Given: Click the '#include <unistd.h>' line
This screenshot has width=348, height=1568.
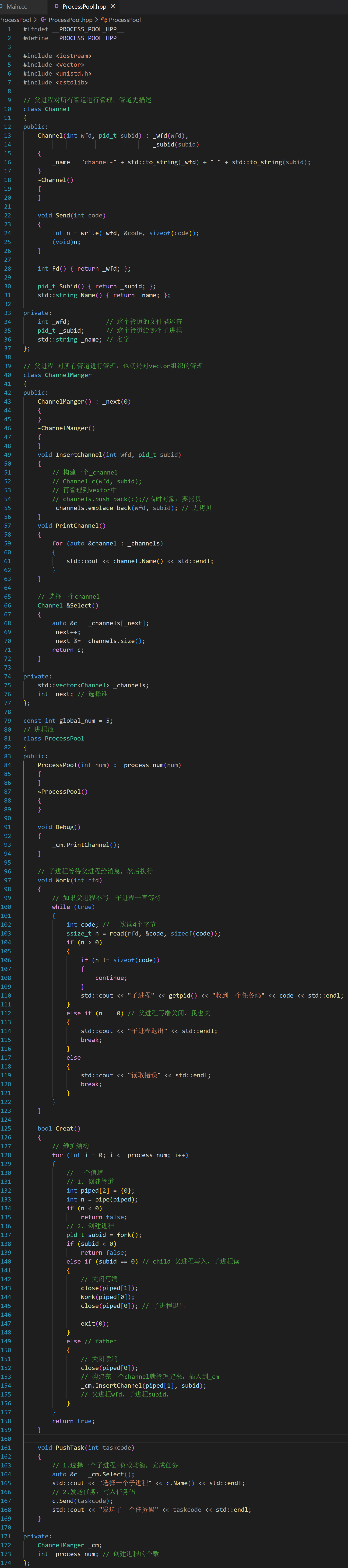Looking at the screenshot, I should [57, 74].
